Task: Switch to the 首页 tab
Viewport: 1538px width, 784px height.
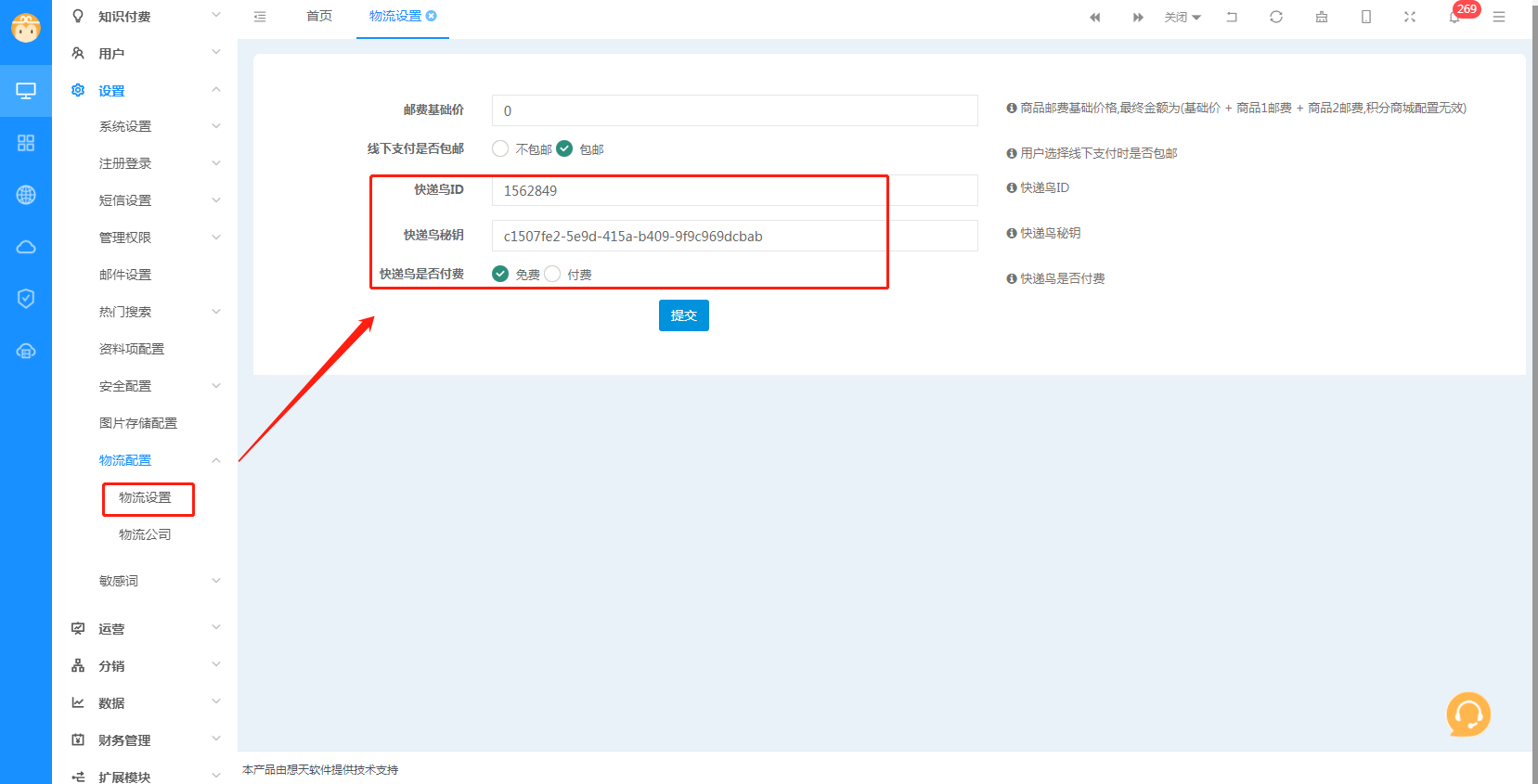Action: pyautogui.click(x=319, y=17)
